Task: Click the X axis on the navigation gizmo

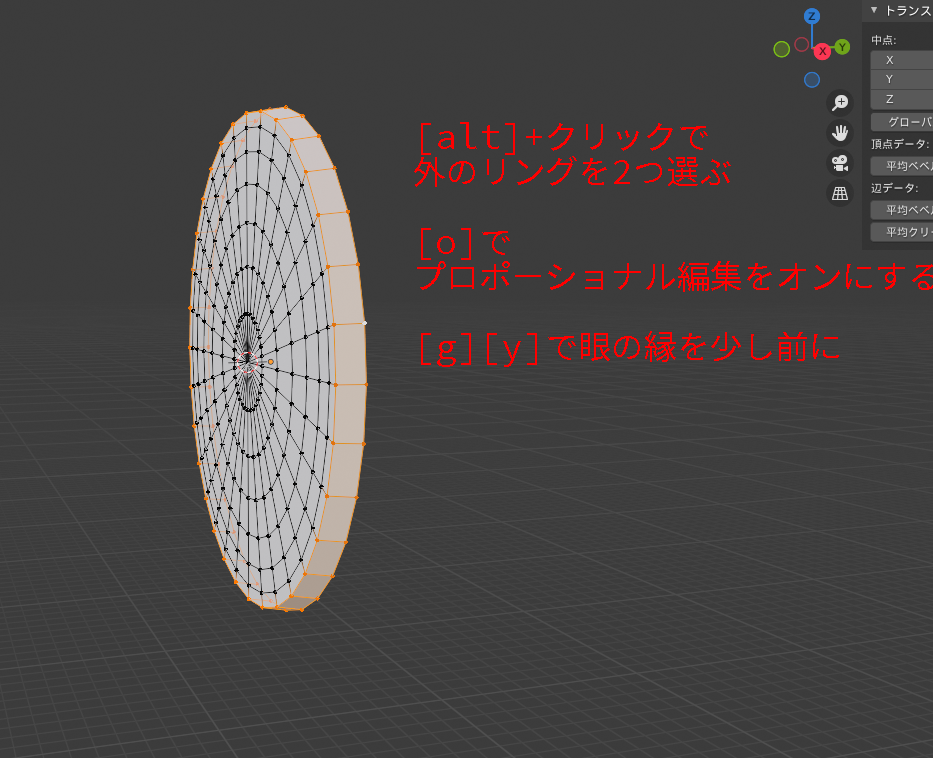Action: pyautogui.click(x=822, y=51)
